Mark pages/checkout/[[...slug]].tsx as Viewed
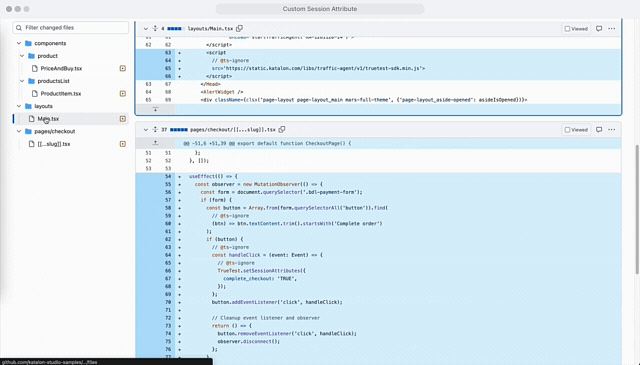 click(x=576, y=130)
